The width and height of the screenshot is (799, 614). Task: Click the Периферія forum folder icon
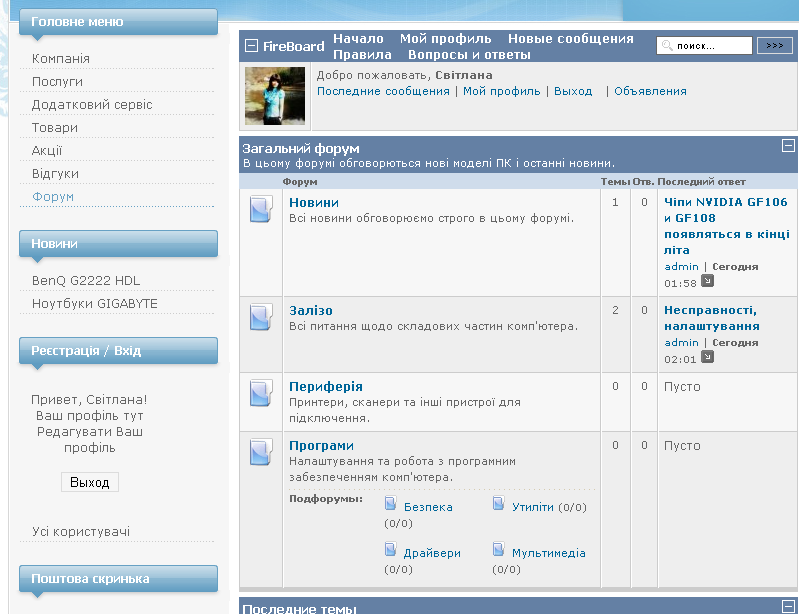(x=261, y=393)
